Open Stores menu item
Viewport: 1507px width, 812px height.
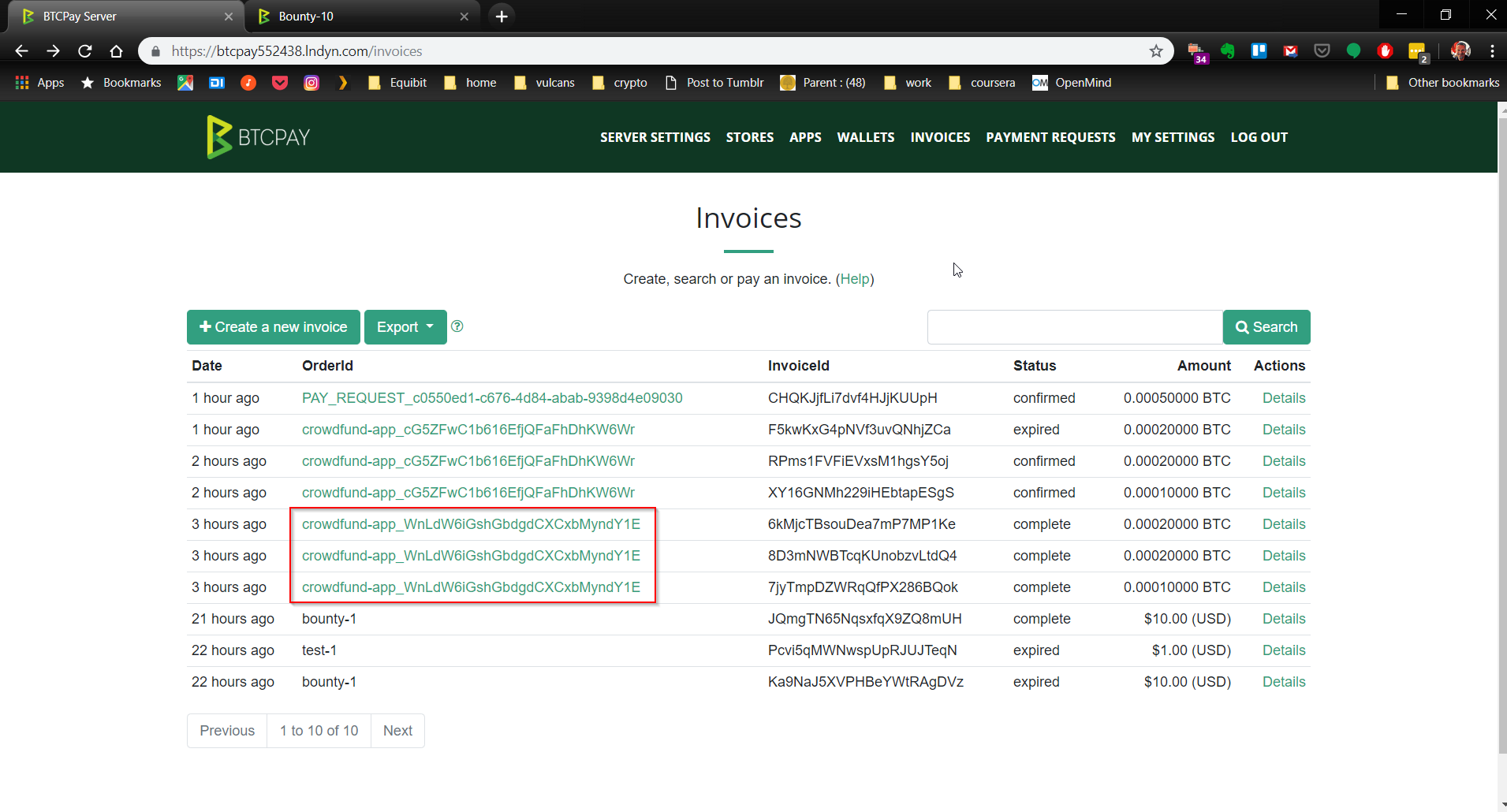pyautogui.click(x=750, y=137)
